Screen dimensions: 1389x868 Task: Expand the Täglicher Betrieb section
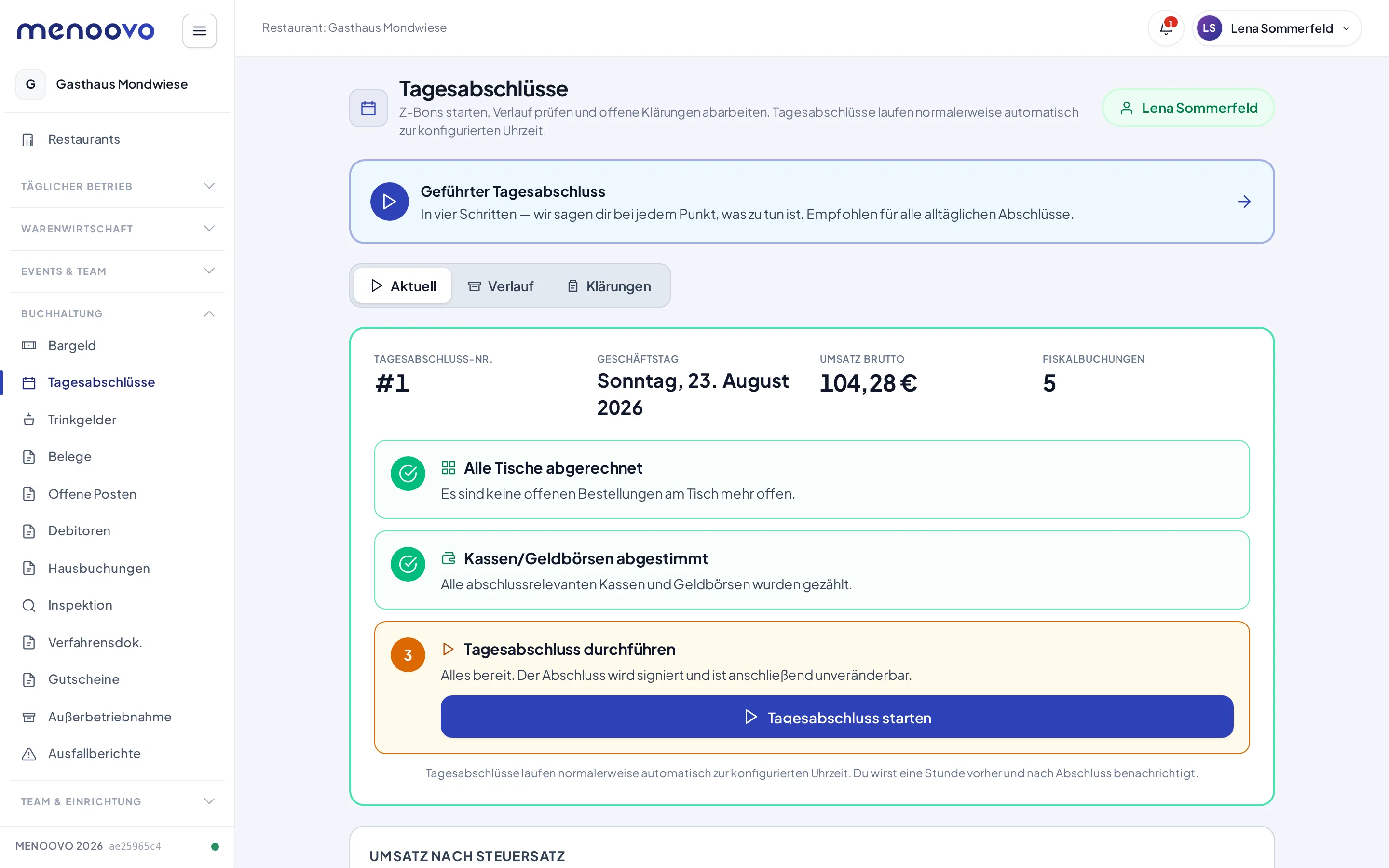point(117,186)
